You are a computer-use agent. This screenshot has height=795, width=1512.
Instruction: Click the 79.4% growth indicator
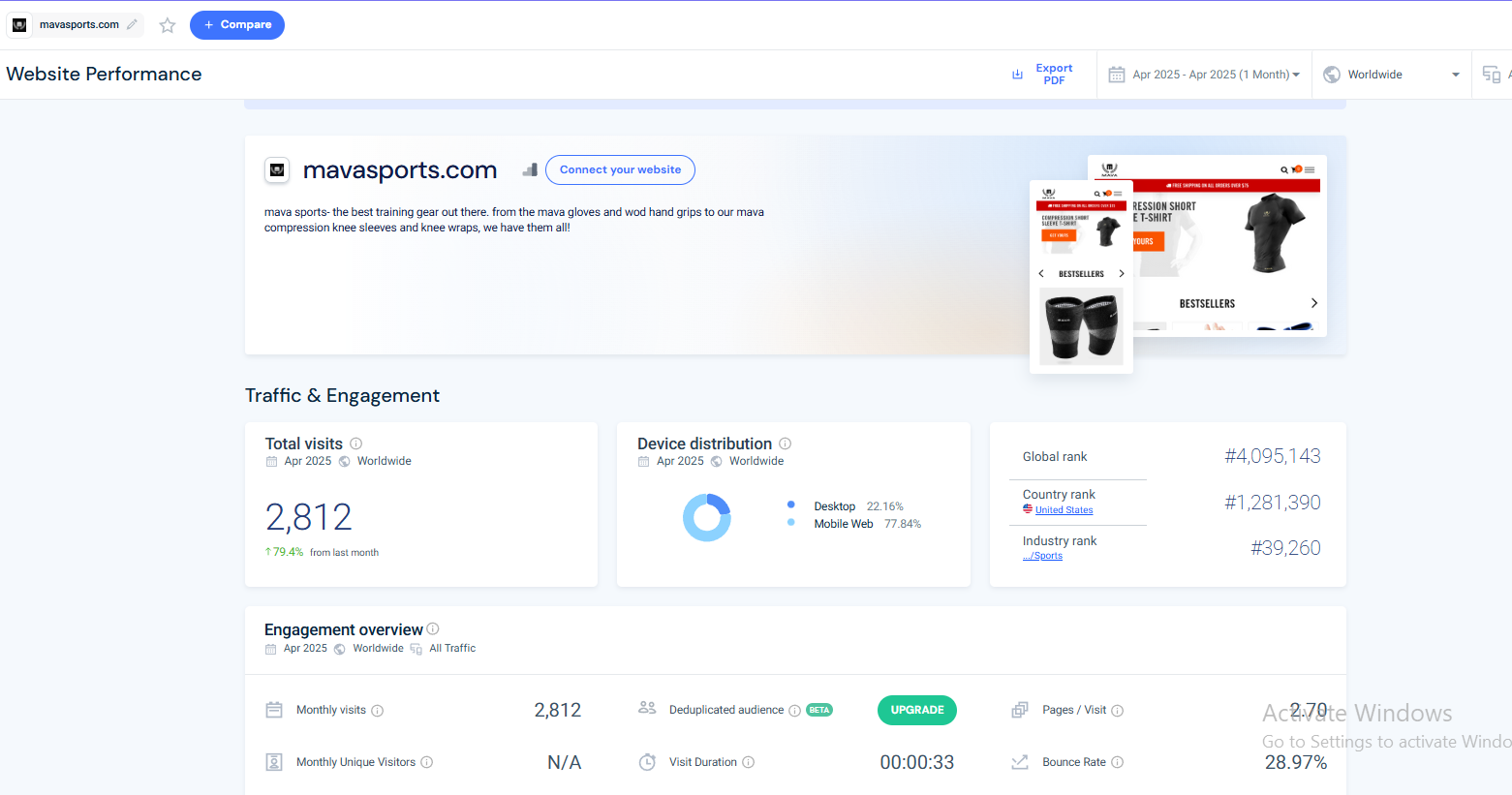[x=284, y=552]
